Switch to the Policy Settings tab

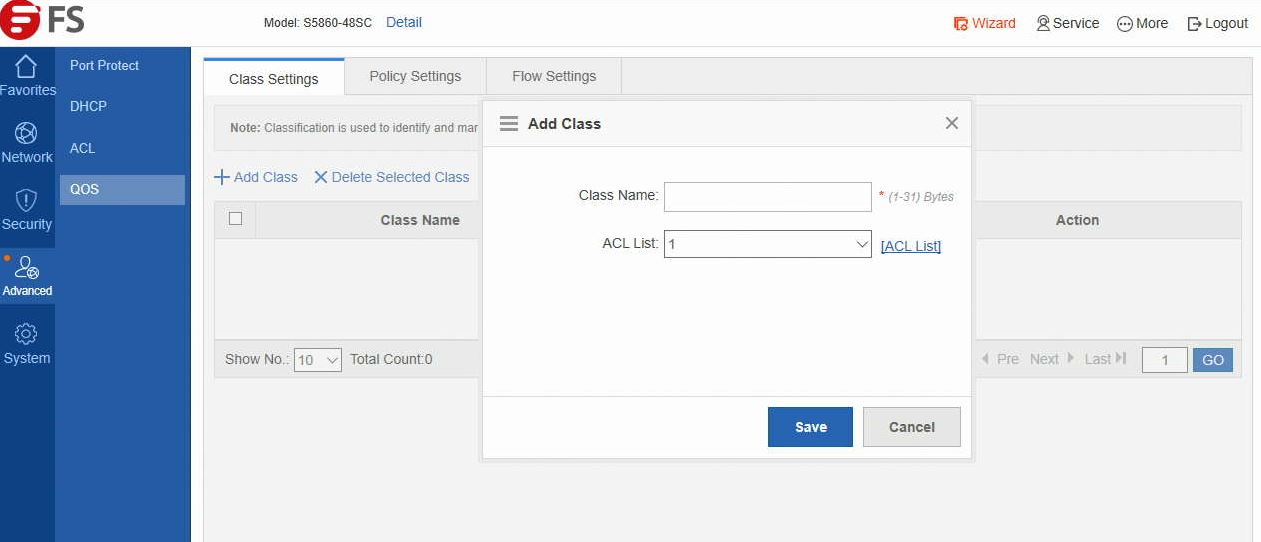point(415,76)
